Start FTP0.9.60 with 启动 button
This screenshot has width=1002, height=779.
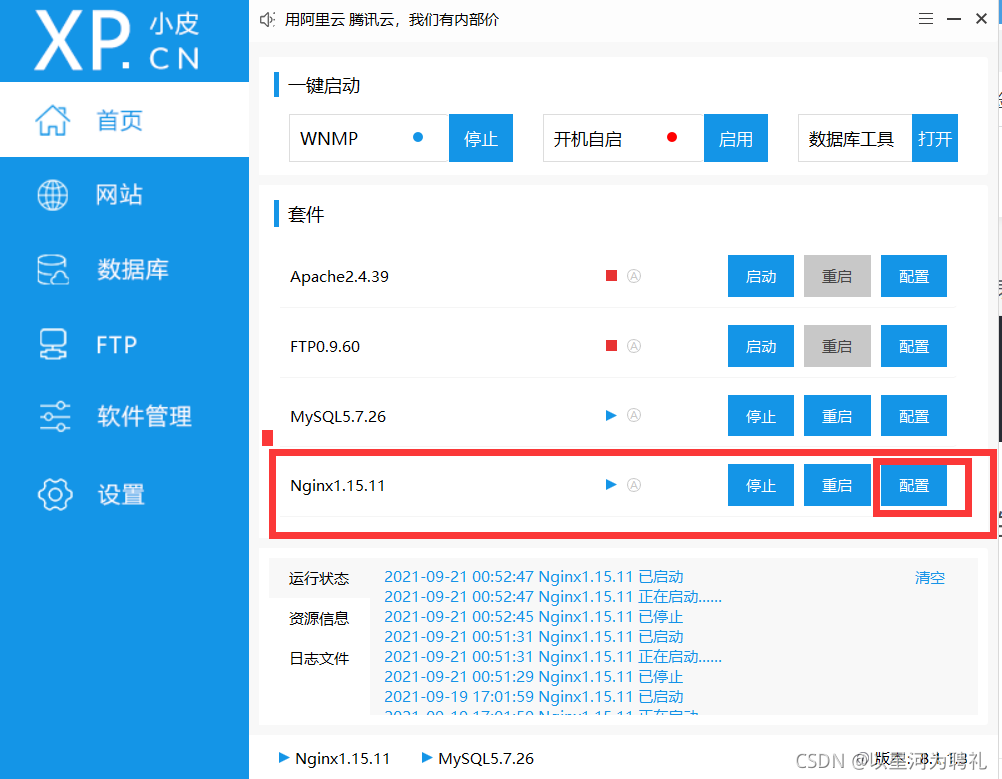coord(760,346)
